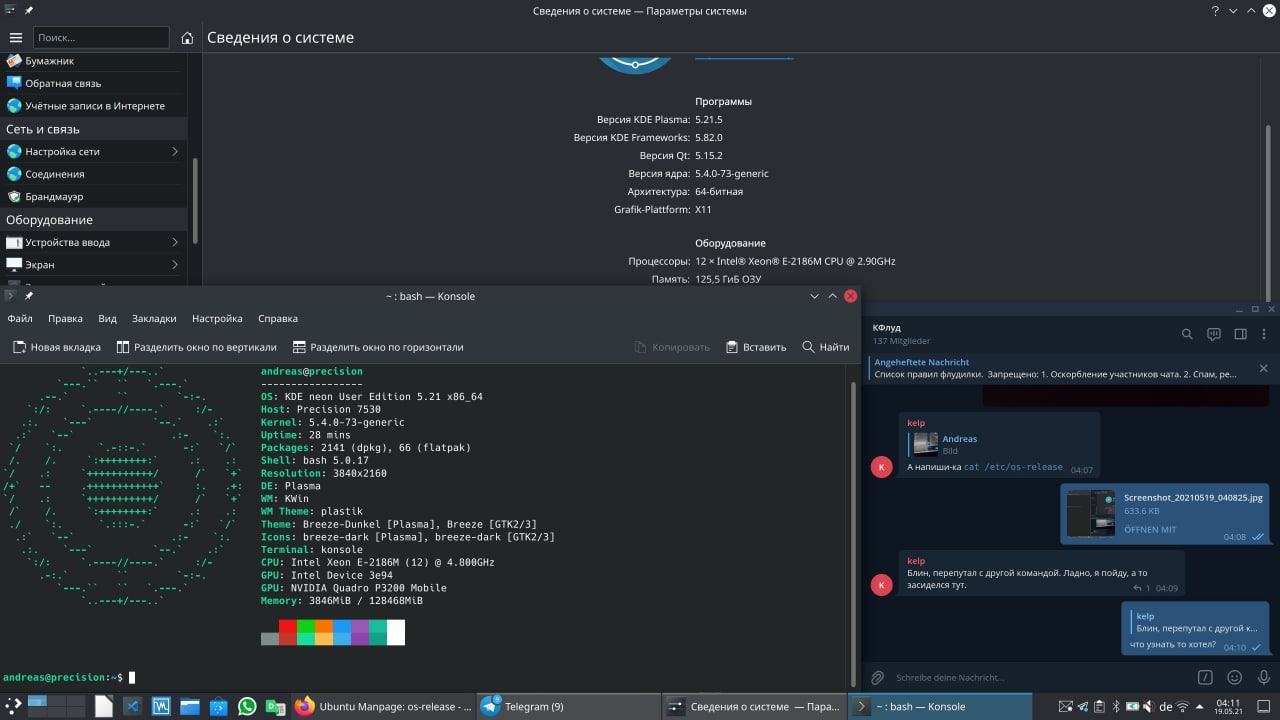Focus the Schreibe deine Nachricht field
Viewport: 1280px width, 720px height.
[1040, 677]
